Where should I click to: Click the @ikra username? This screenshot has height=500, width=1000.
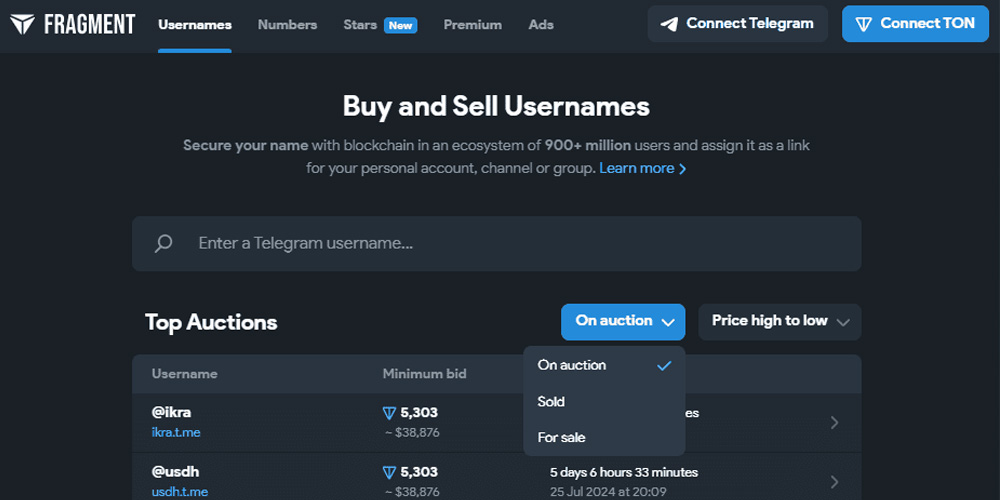point(171,413)
